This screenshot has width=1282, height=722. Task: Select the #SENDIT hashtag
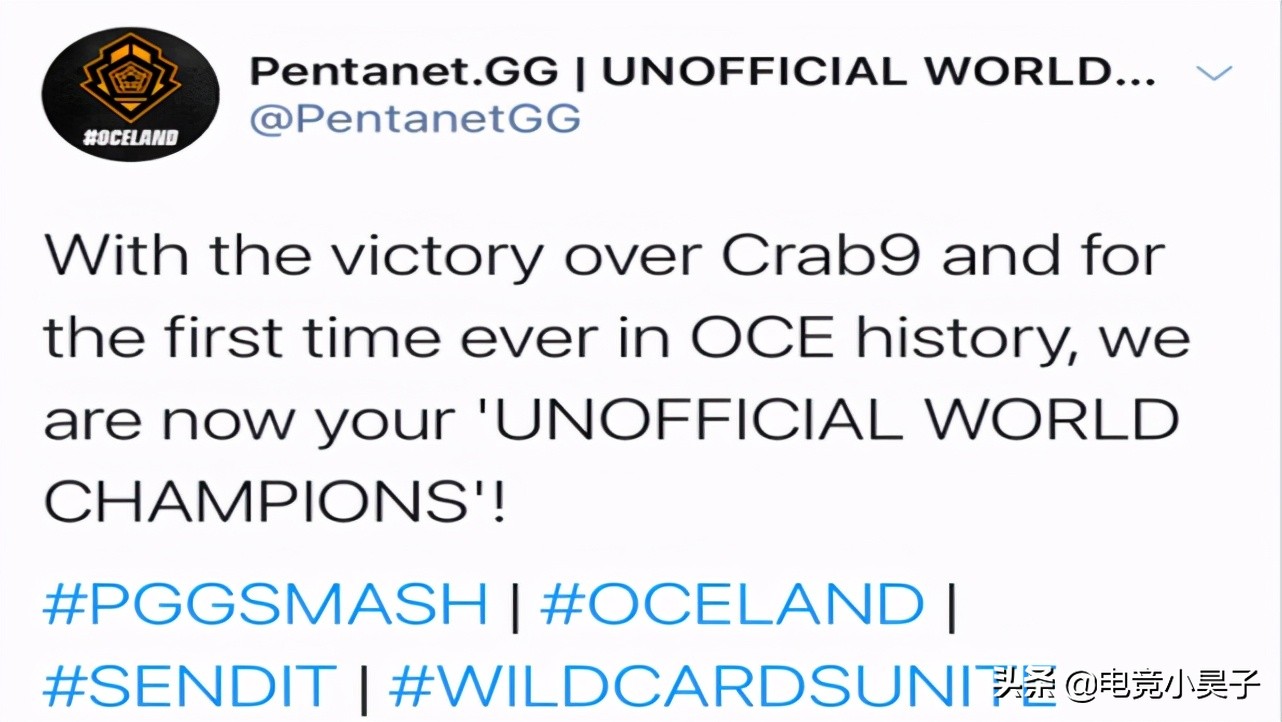(190, 685)
